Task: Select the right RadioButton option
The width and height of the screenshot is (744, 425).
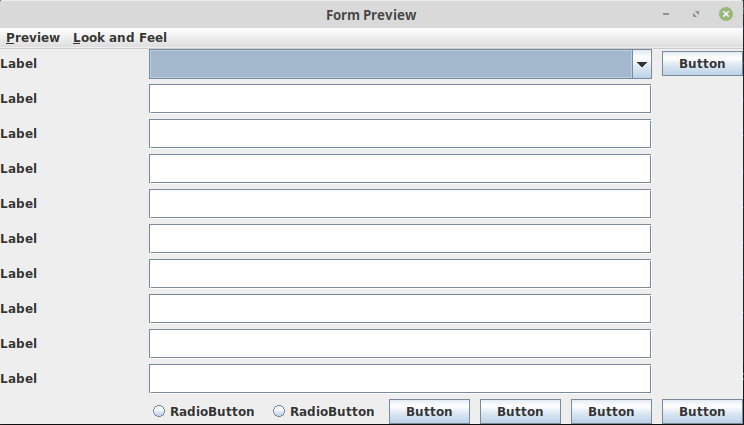Action: coord(324,411)
